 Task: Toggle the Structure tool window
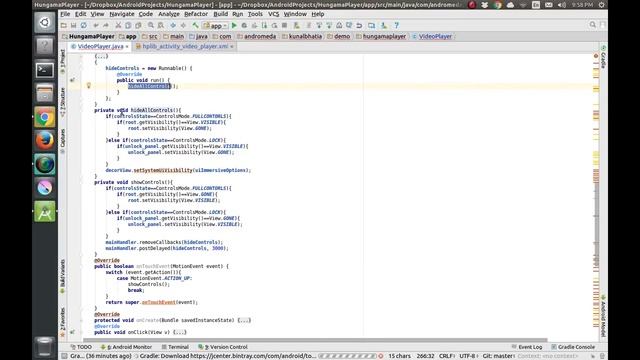tap(62, 102)
